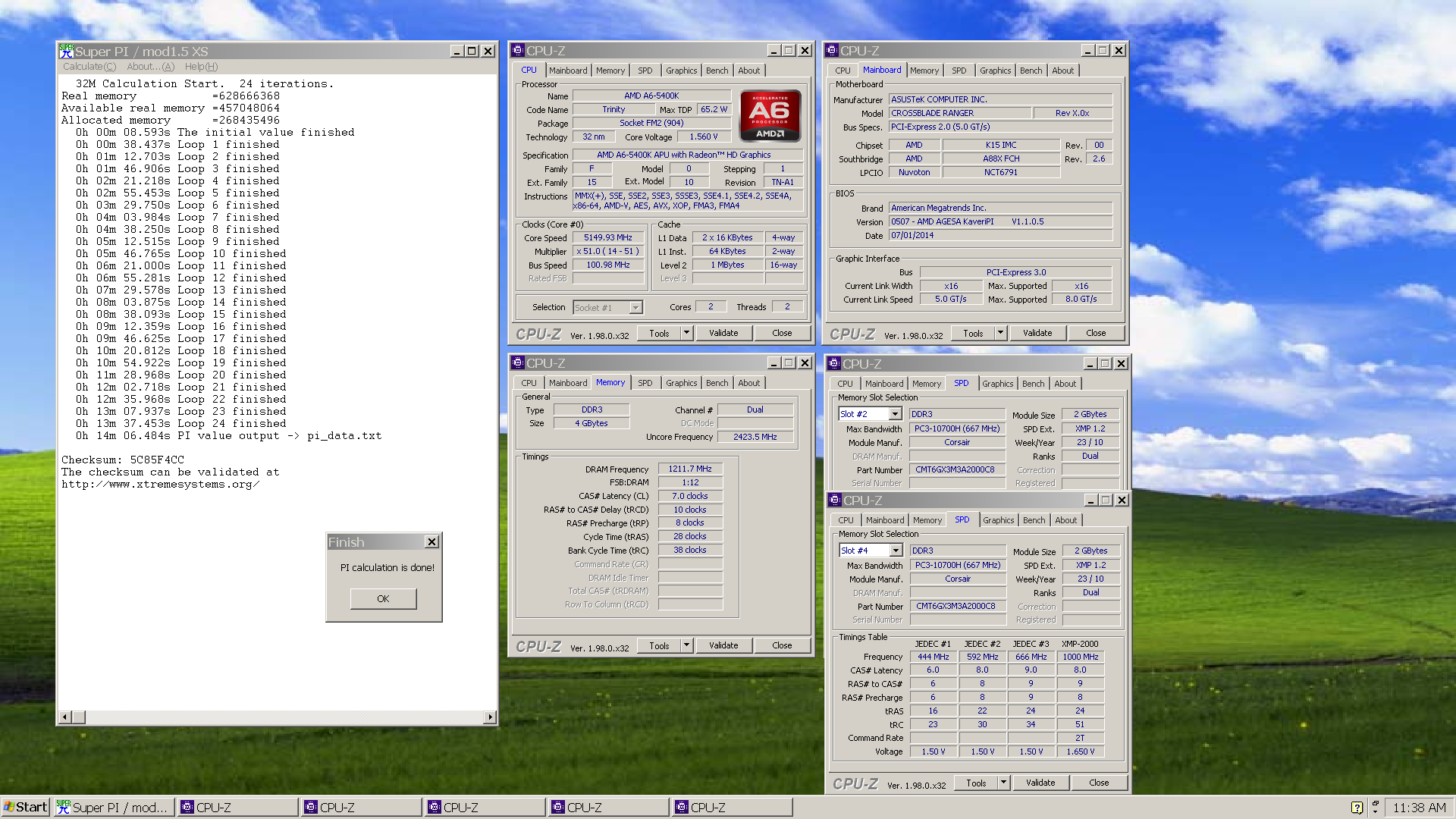The height and width of the screenshot is (819, 1456).
Task: Click the multiplier value x 51.0
Action: coord(607,251)
